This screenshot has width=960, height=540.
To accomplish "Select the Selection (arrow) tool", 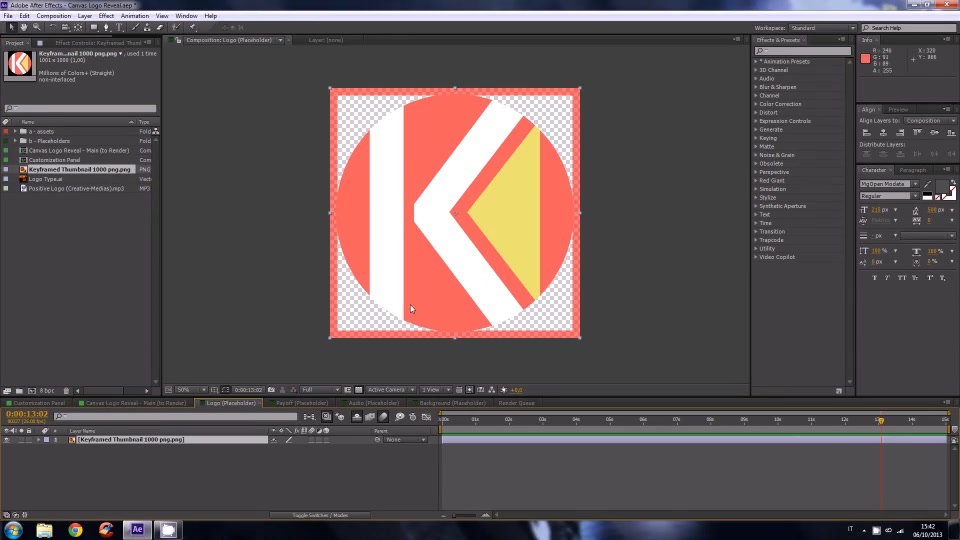I will pos(11,28).
